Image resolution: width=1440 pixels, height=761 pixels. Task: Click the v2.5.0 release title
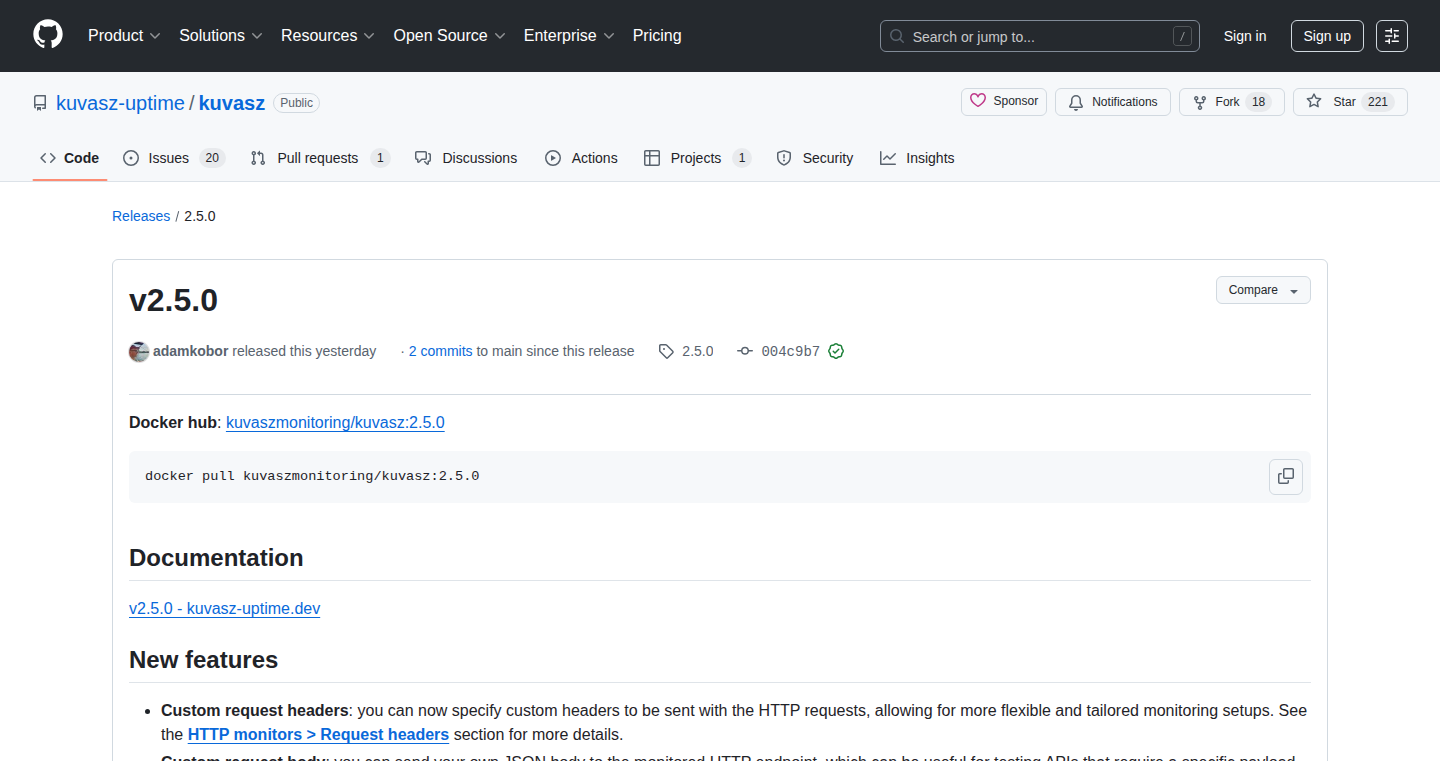click(x=174, y=300)
